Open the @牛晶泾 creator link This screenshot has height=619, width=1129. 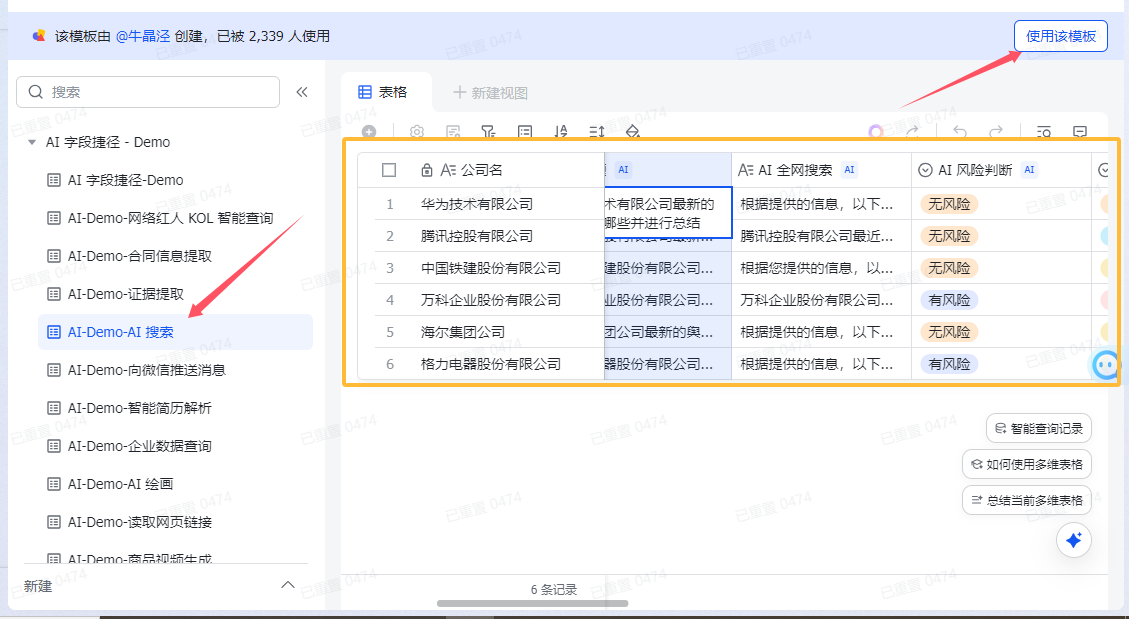pos(143,36)
